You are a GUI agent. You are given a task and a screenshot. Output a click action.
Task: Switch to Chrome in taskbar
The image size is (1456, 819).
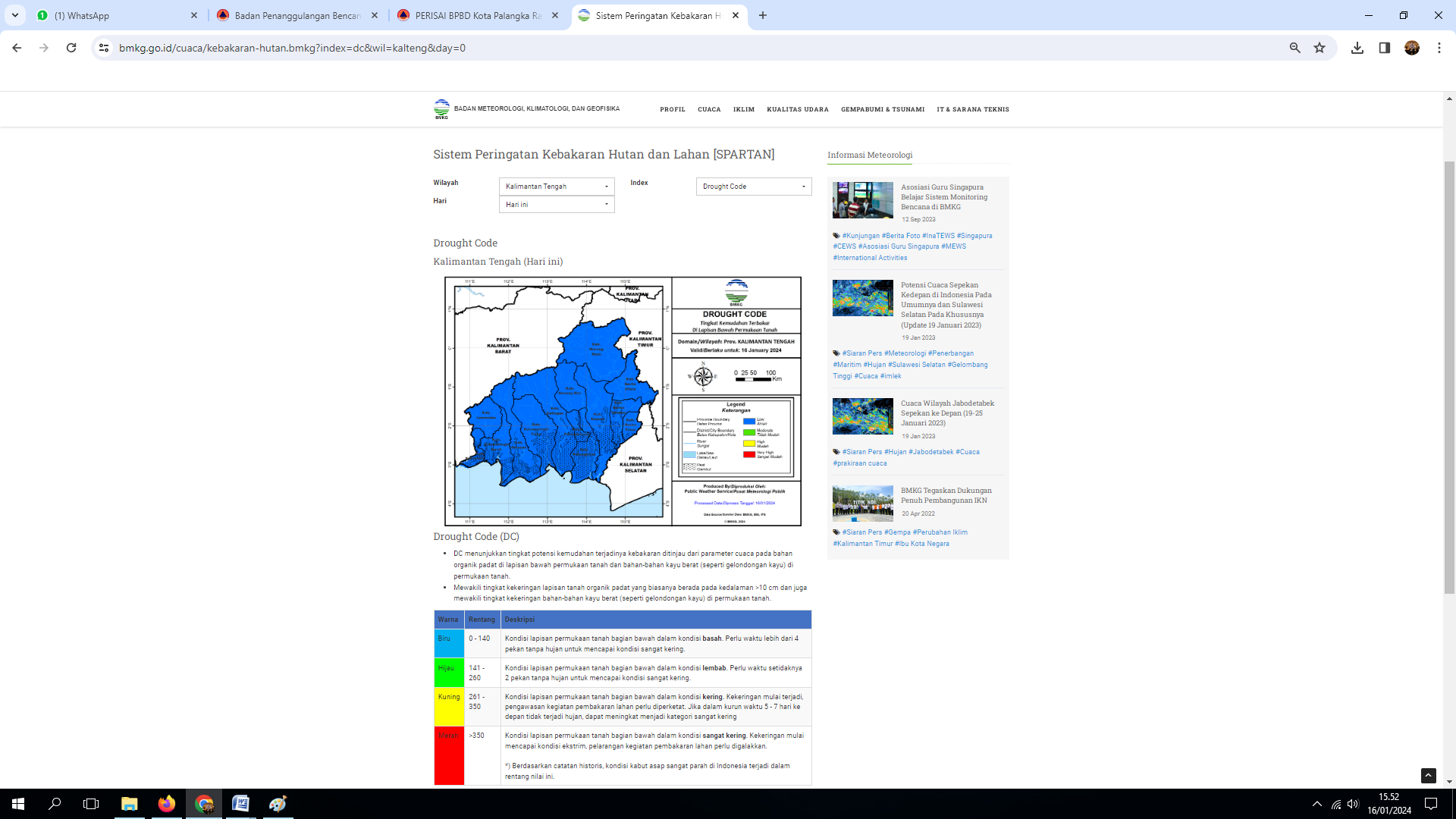tap(204, 804)
